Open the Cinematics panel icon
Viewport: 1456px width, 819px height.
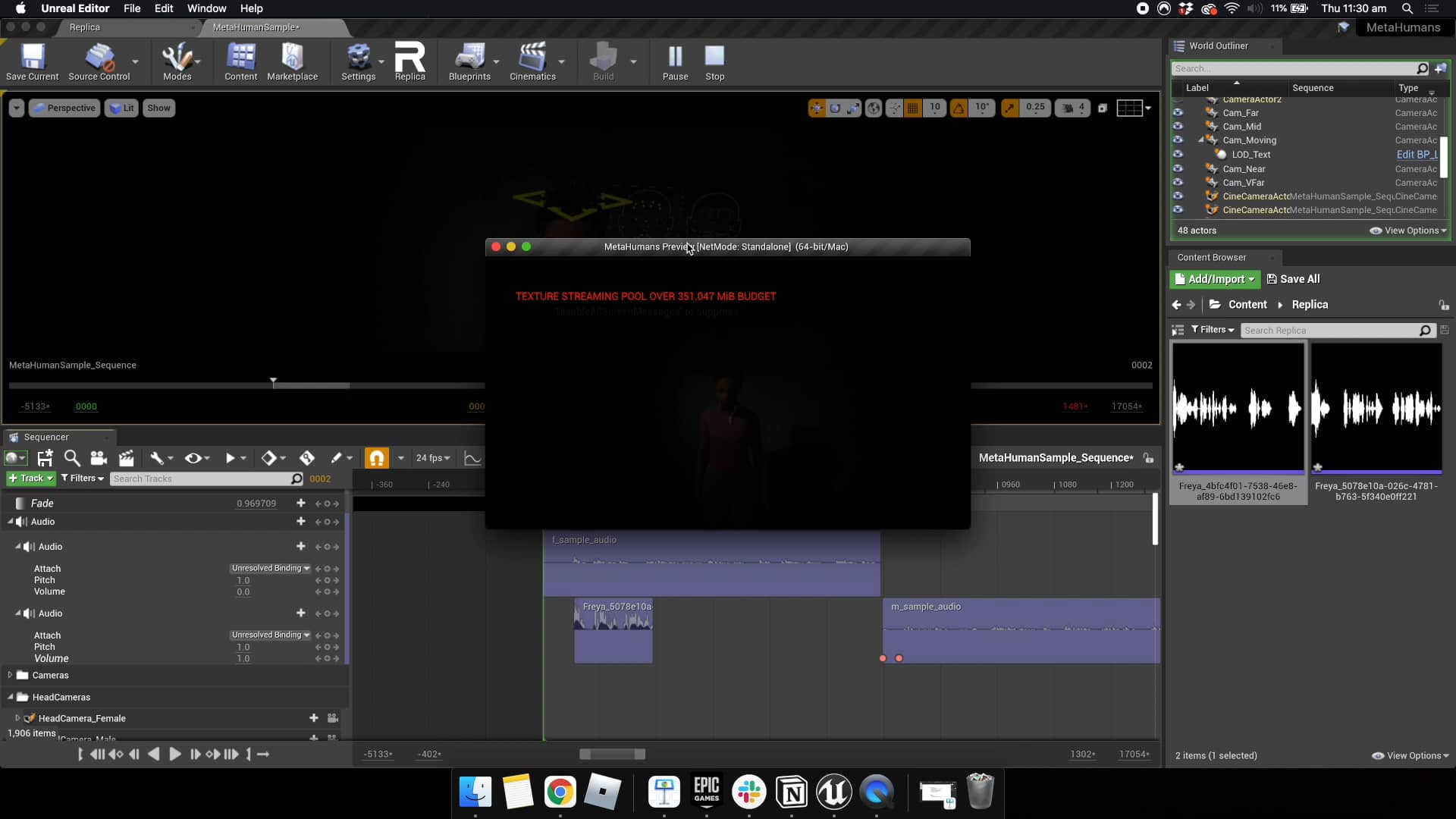532,61
